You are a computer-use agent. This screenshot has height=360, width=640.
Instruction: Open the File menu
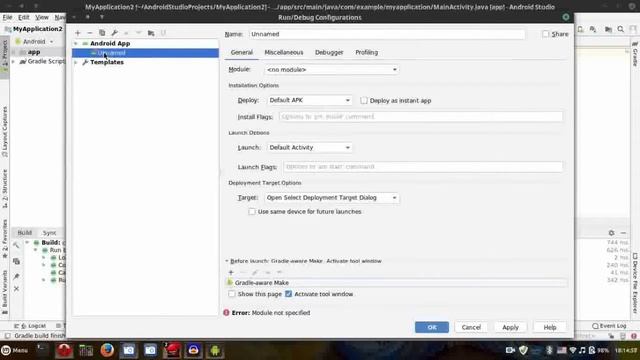(x=7, y=18)
